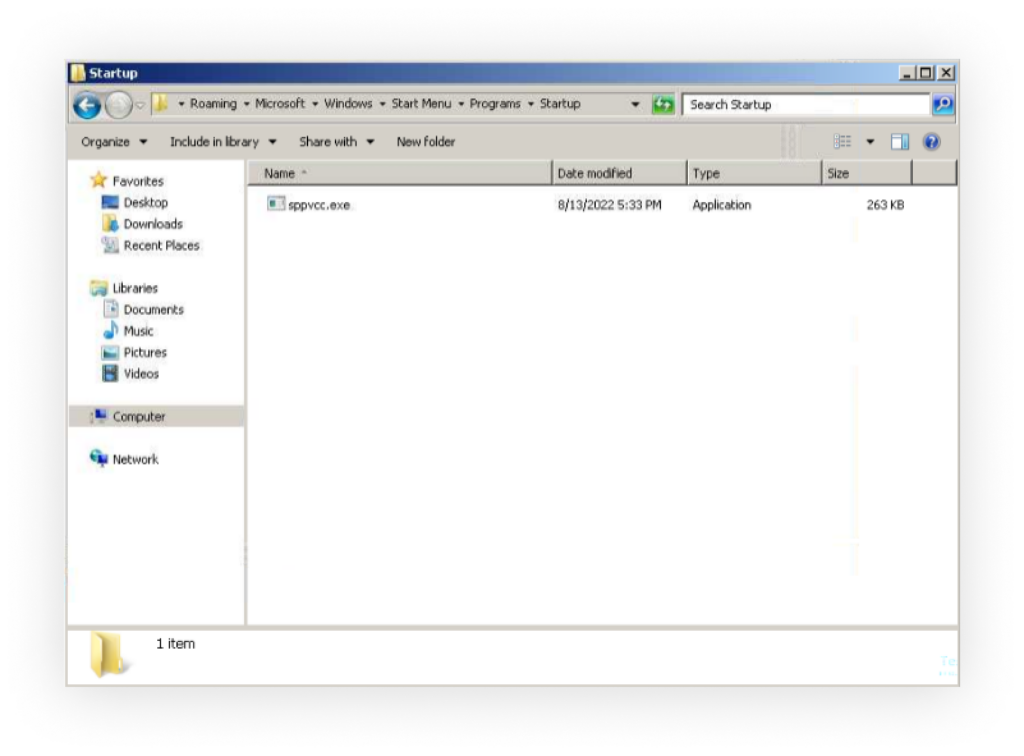
Task: Sort by the Size column header
Action: pos(867,174)
